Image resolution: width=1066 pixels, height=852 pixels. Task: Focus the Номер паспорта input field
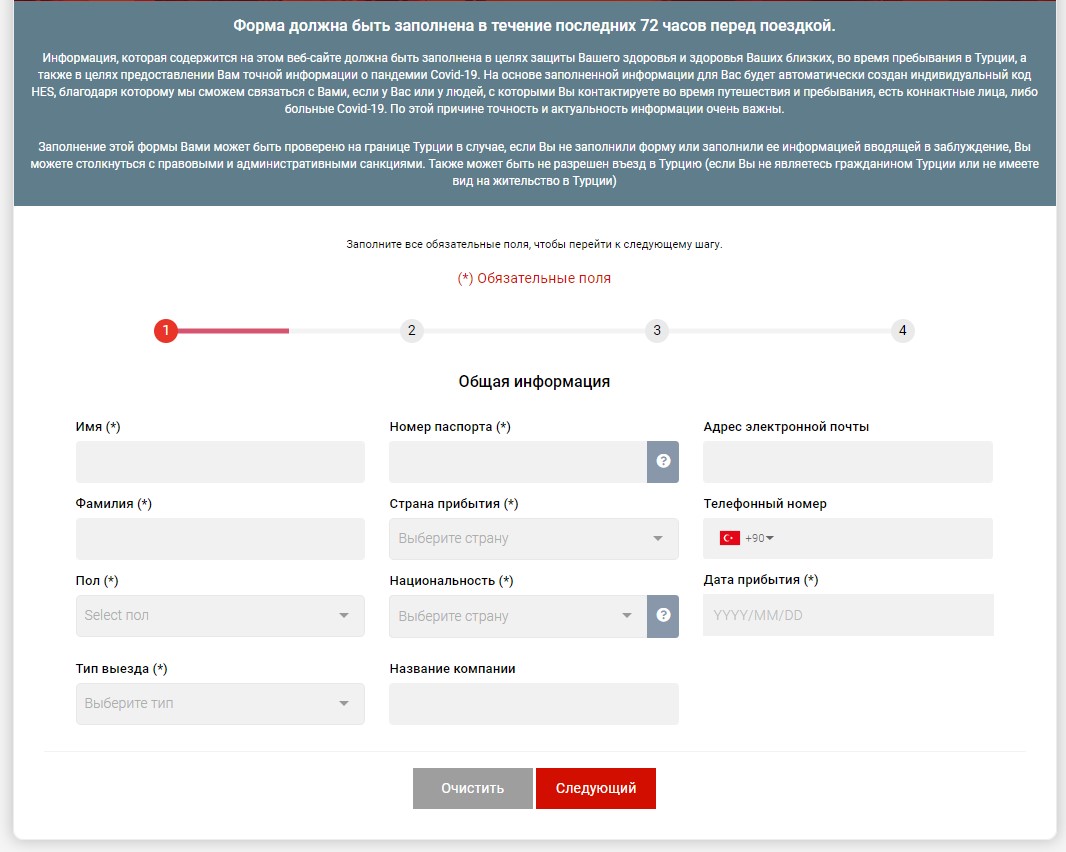click(517, 462)
